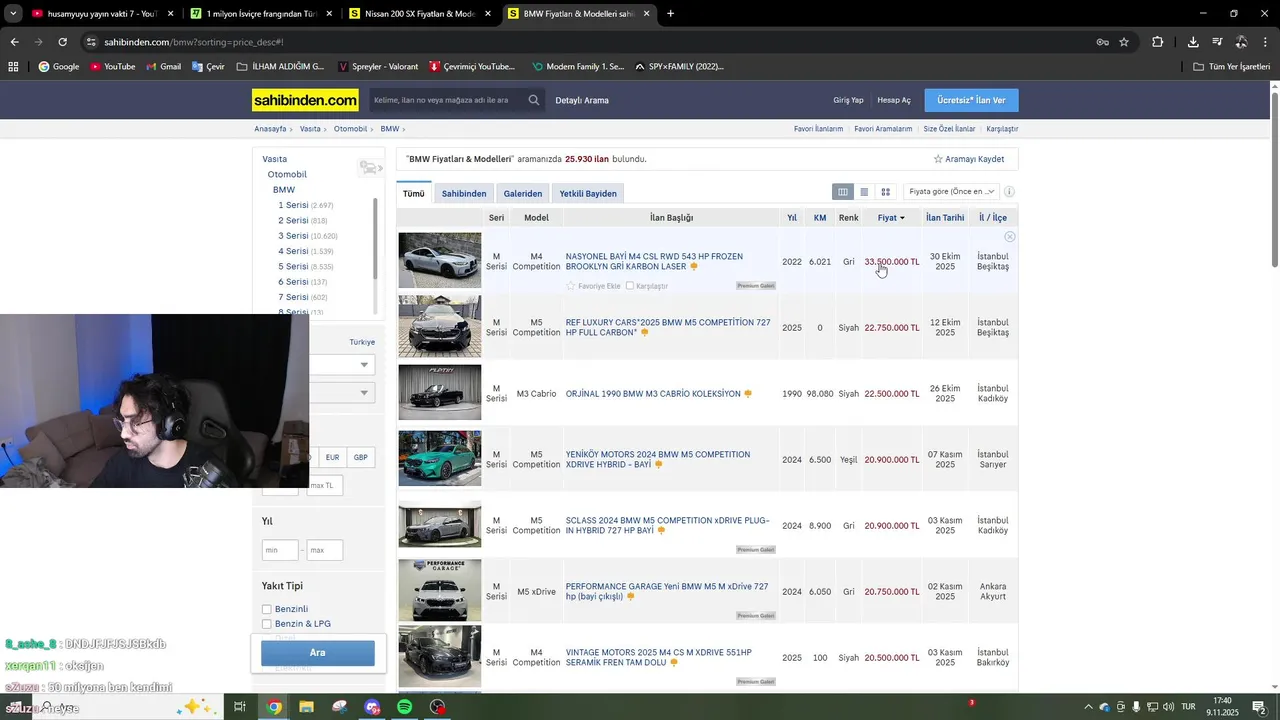
Task: Click the Yıl min input field
Action: (x=280, y=550)
